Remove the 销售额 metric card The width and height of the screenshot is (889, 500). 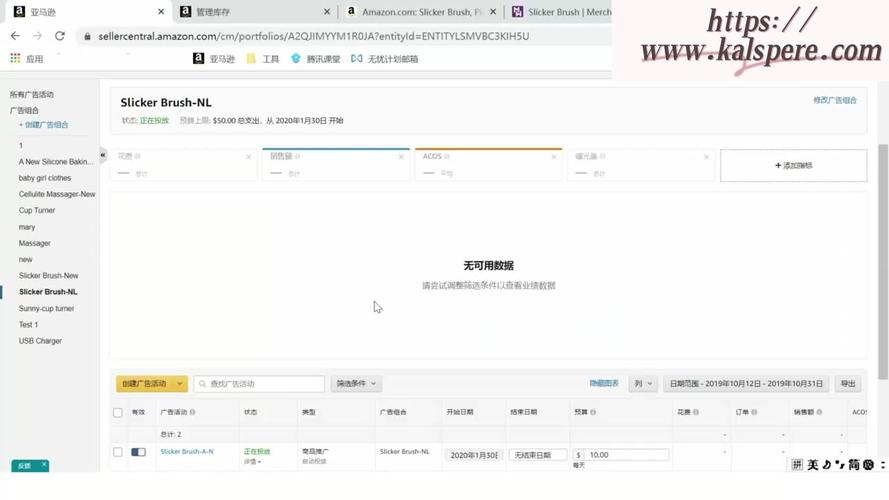pos(401,157)
